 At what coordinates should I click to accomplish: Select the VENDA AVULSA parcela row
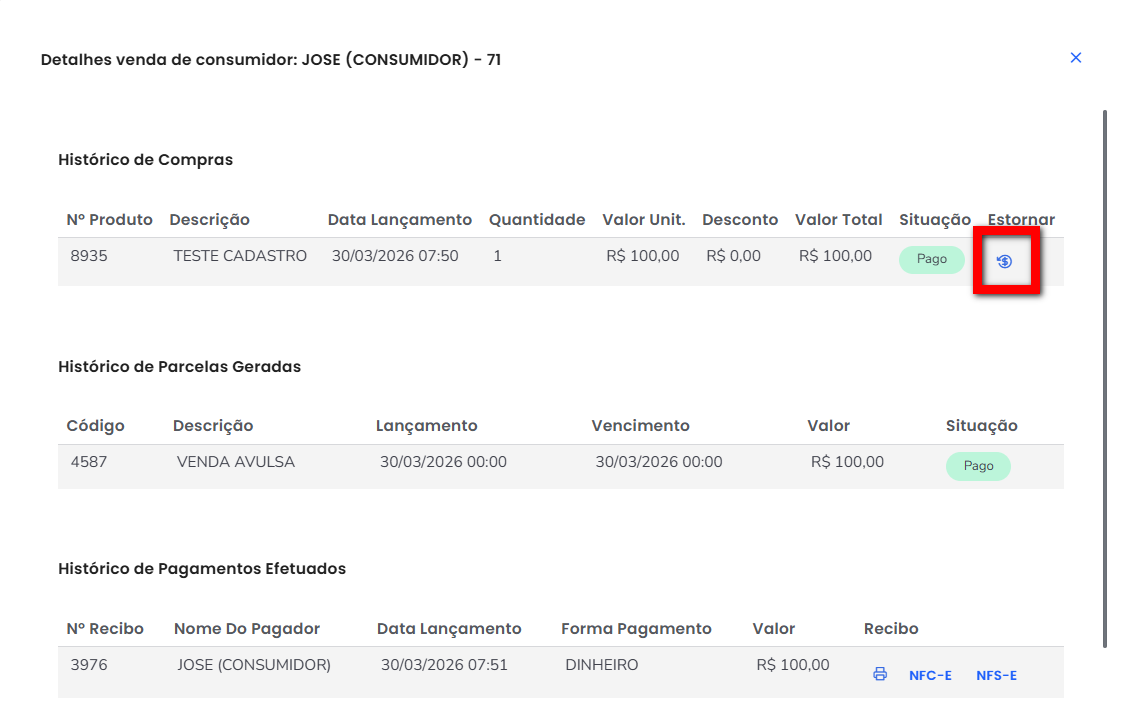(236, 462)
